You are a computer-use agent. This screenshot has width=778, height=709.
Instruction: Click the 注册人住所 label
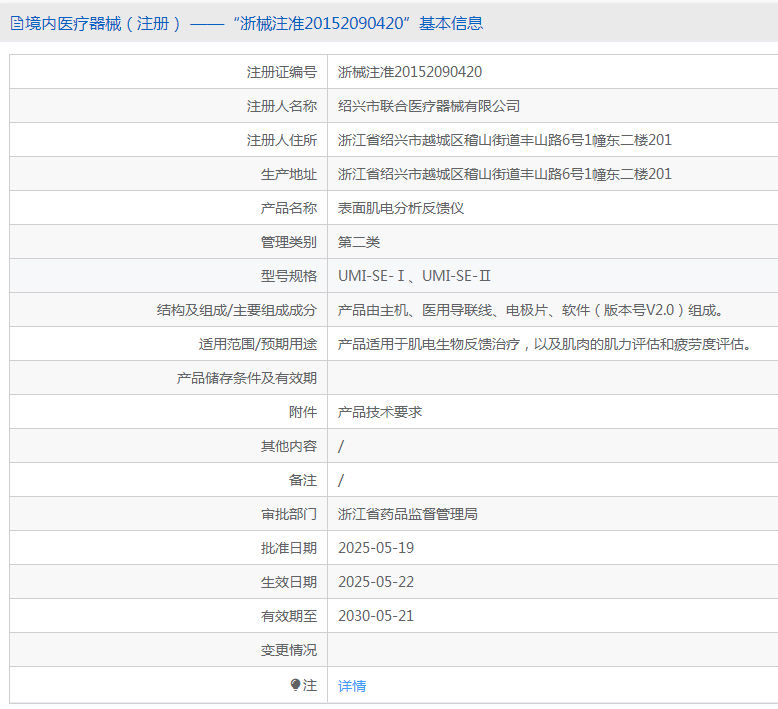pyautogui.click(x=282, y=140)
